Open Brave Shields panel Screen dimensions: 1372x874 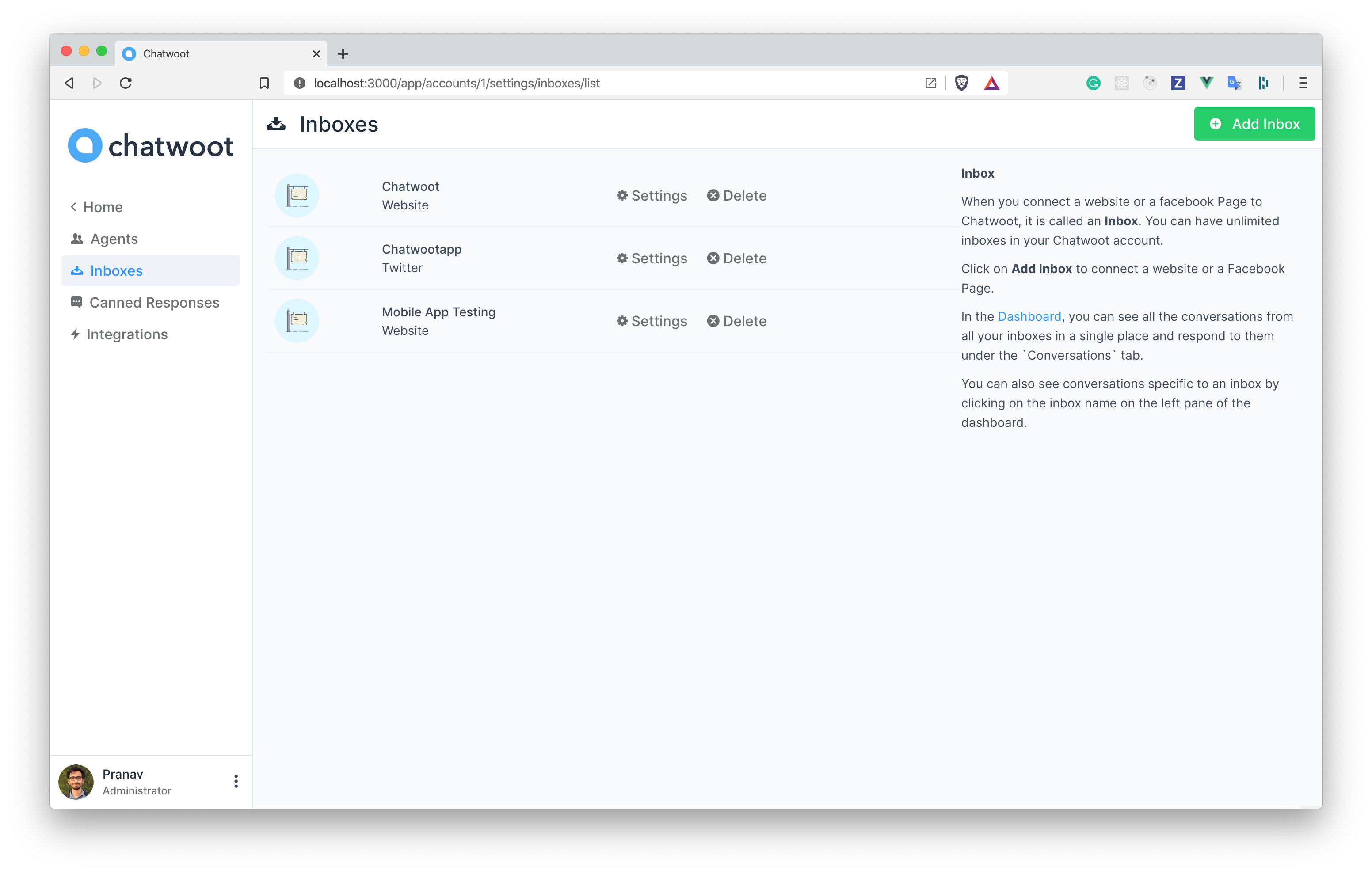961,83
